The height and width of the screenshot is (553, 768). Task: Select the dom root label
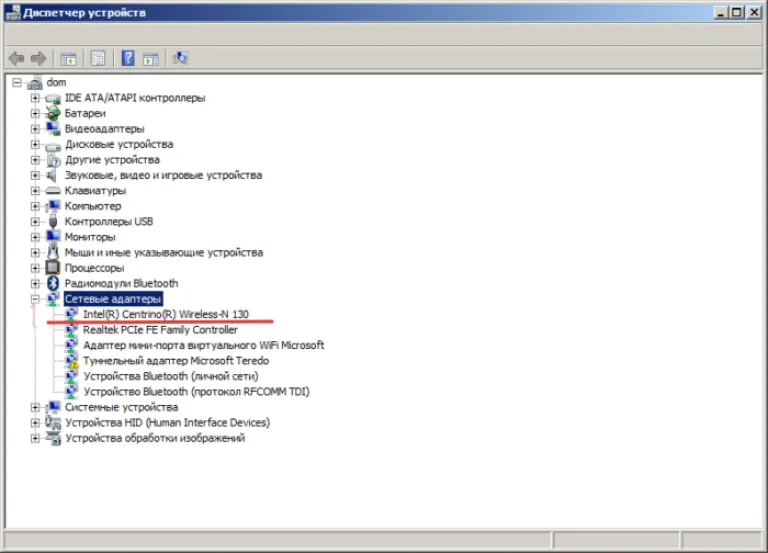(56, 82)
